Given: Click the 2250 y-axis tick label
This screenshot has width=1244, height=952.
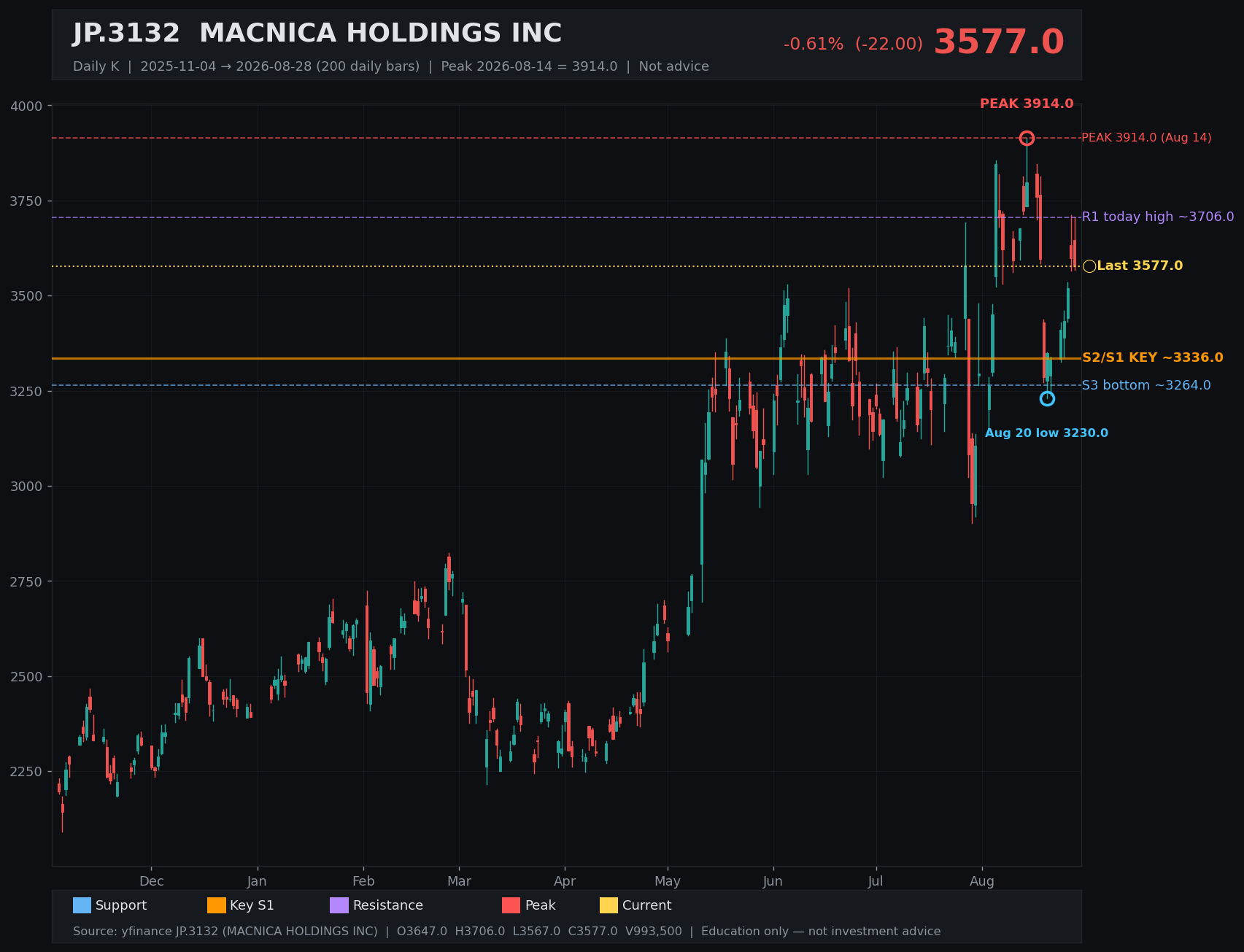Looking at the screenshot, I should 27,772.
